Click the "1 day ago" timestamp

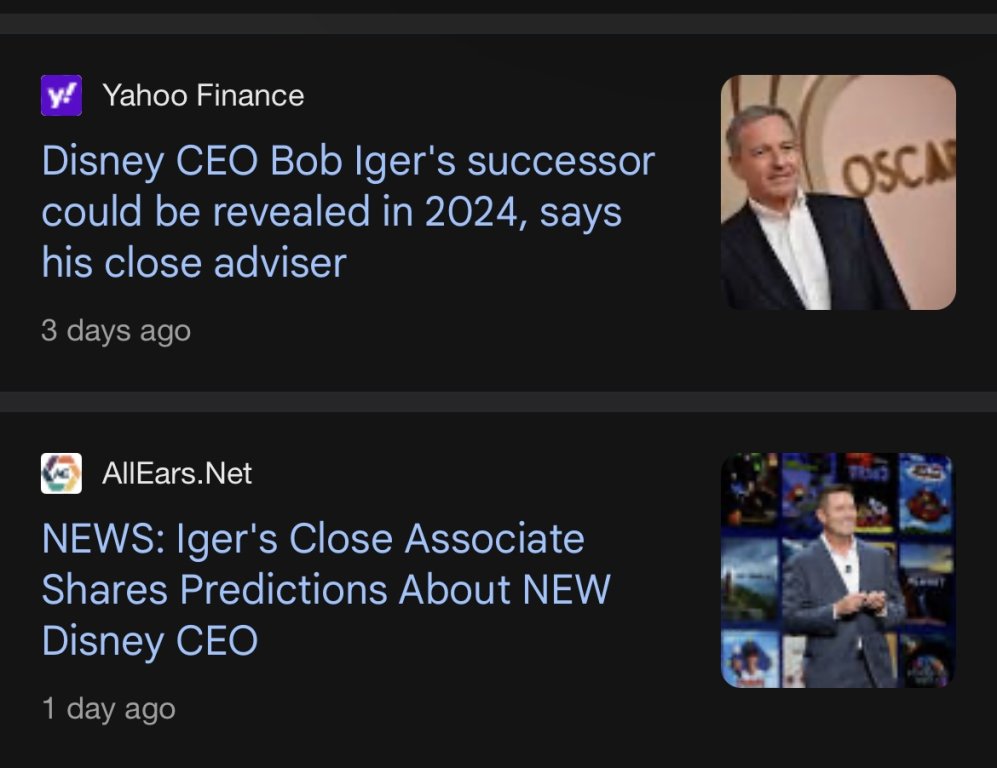point(108,709)
